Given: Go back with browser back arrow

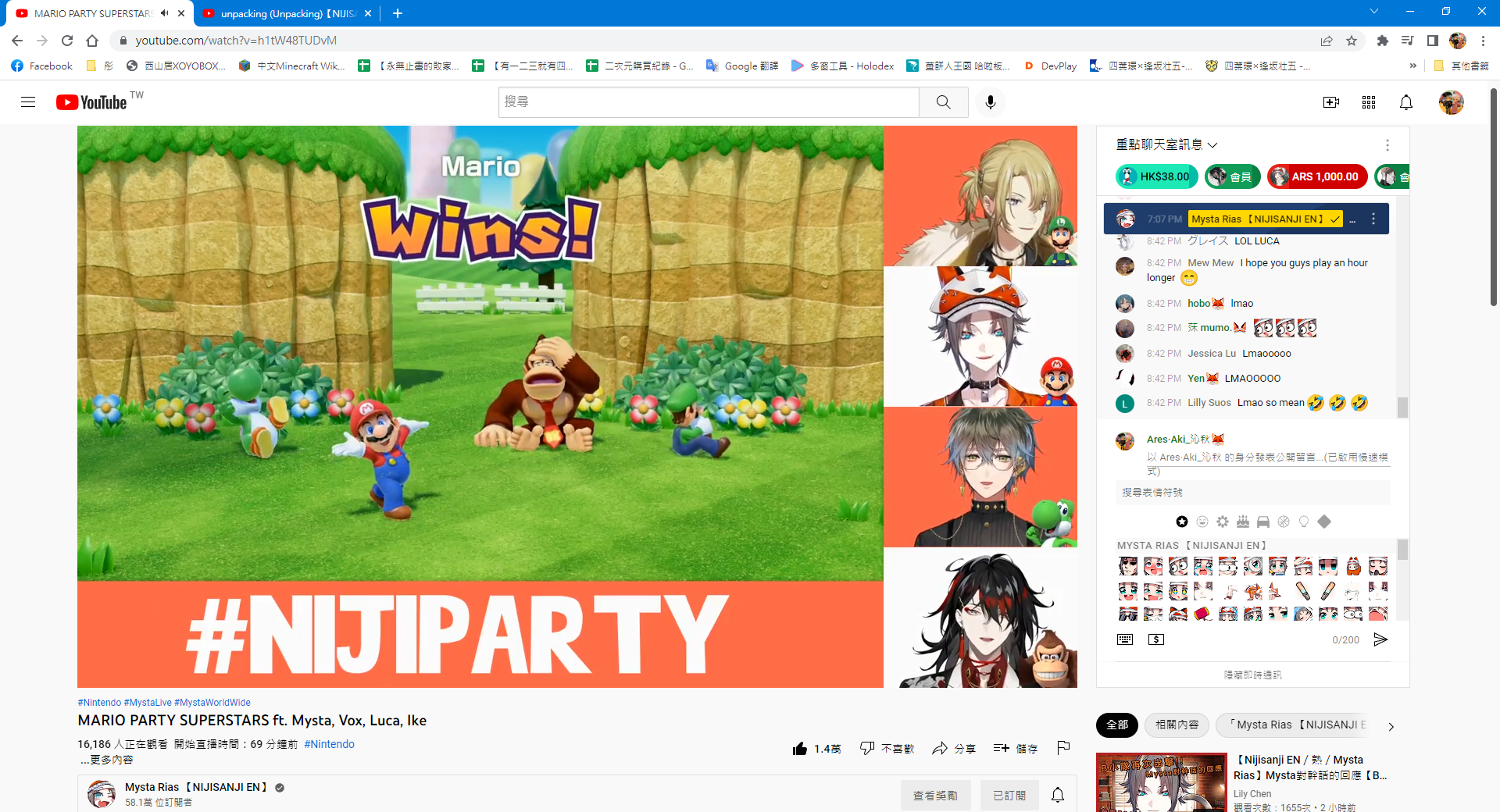Looking at the screenshot, I should click(x=17, y=41).
